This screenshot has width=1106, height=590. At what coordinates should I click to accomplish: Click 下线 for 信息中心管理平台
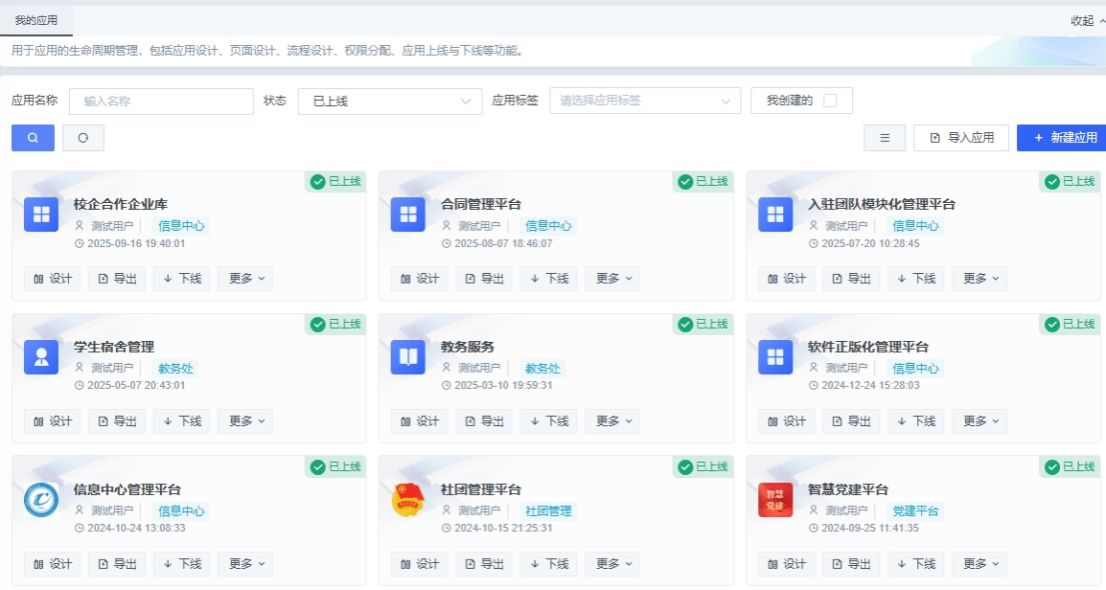click(182, 564)
